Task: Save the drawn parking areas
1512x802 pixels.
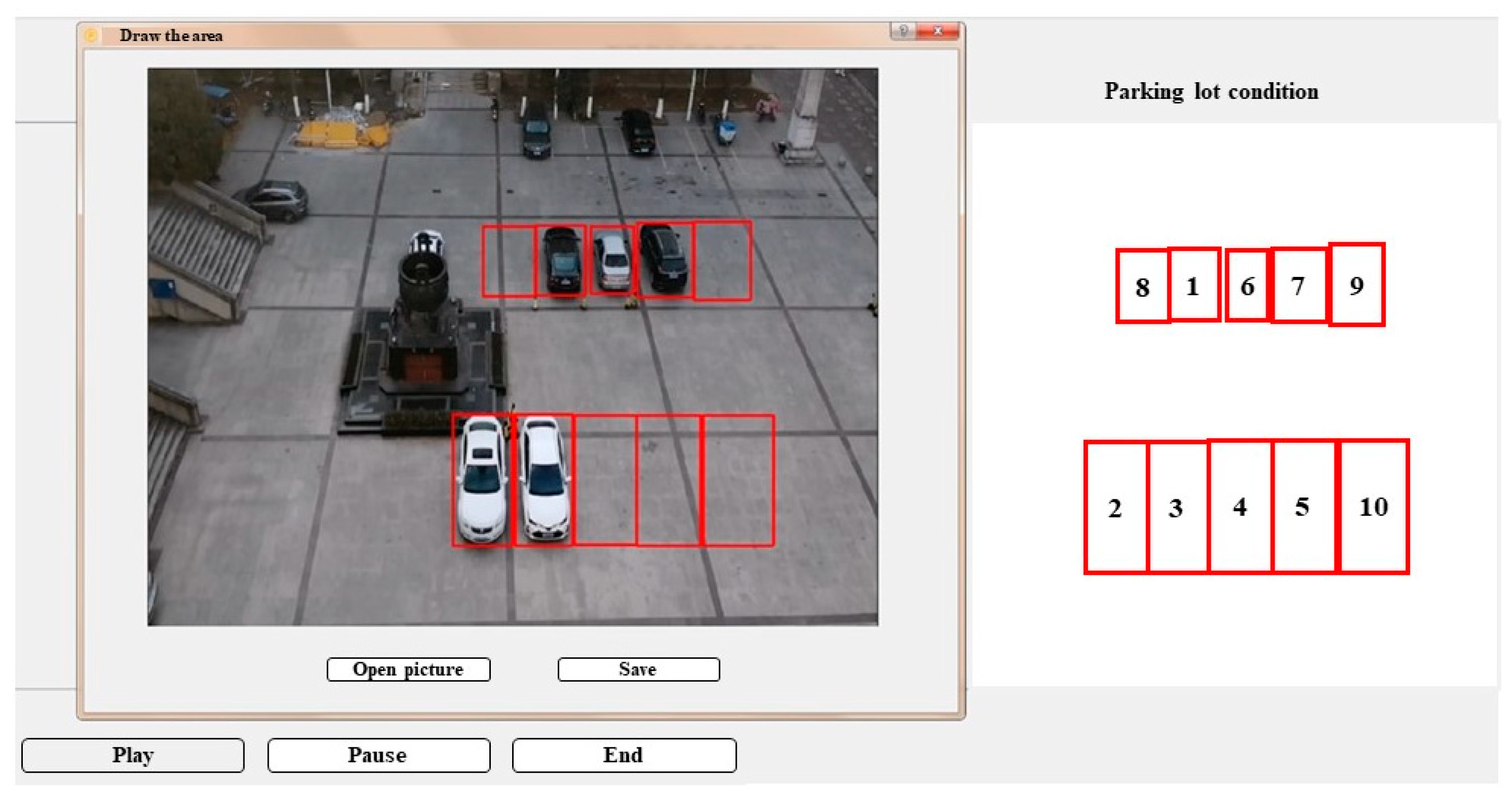Action: [638, 669]
